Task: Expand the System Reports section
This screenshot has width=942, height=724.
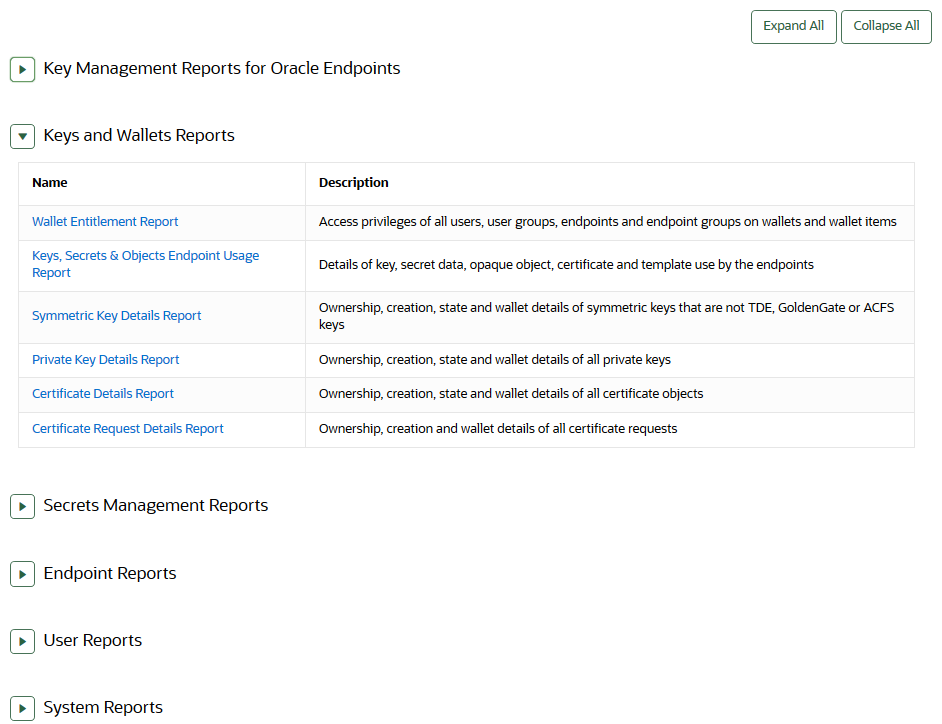Action: coord(22,708)
